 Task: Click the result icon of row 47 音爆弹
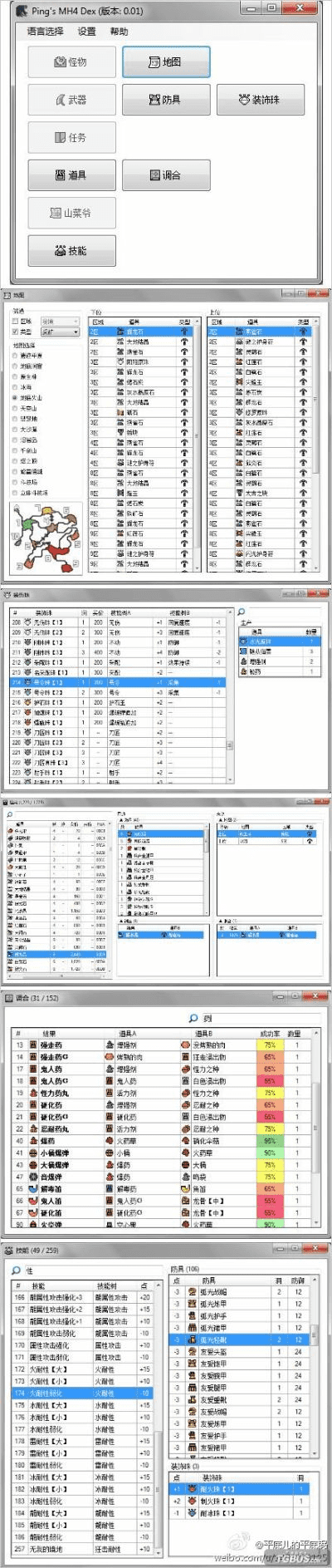click(x=33, y=1177)
